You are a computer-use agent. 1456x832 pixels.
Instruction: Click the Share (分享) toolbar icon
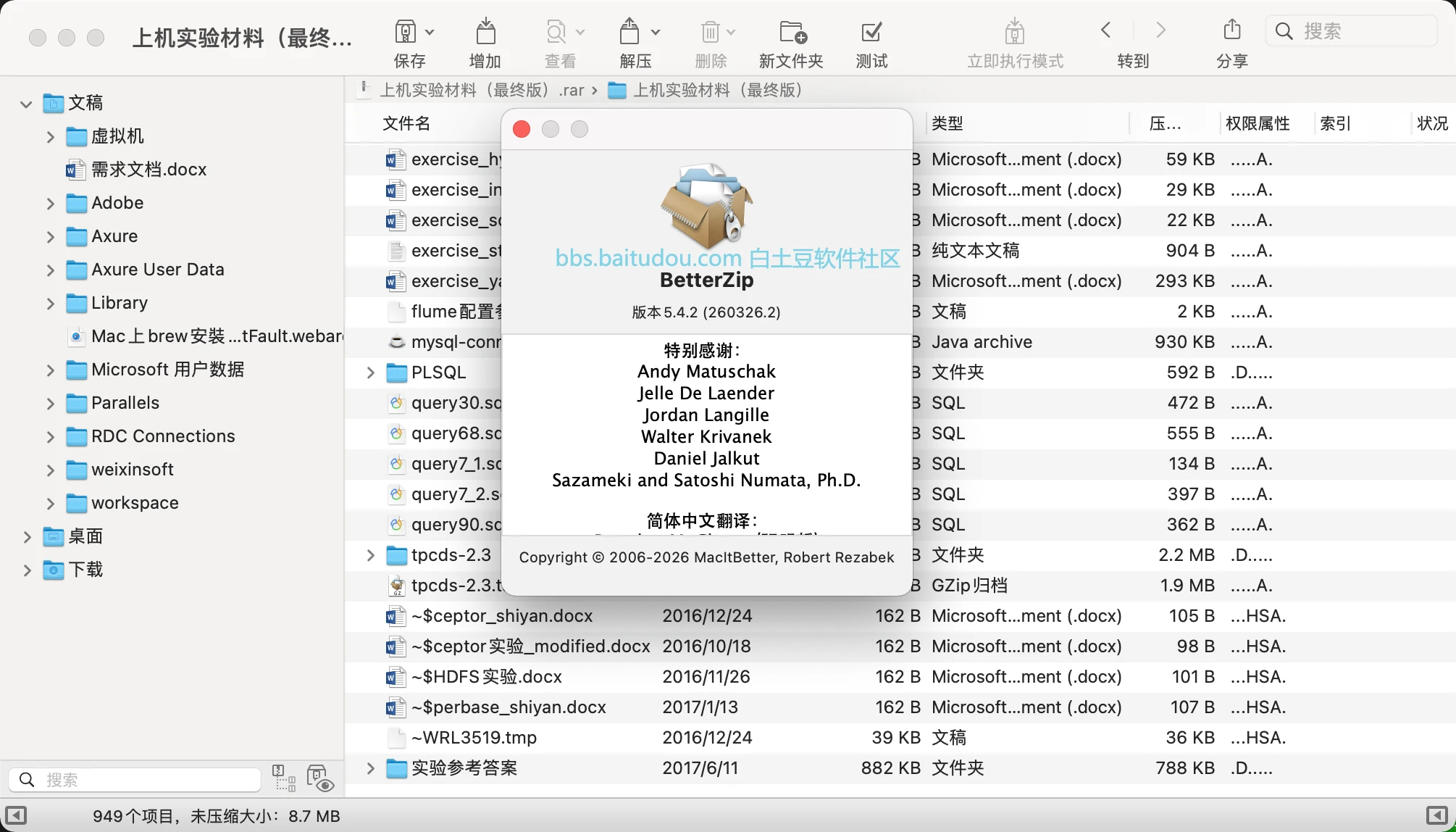point(1232,30)
